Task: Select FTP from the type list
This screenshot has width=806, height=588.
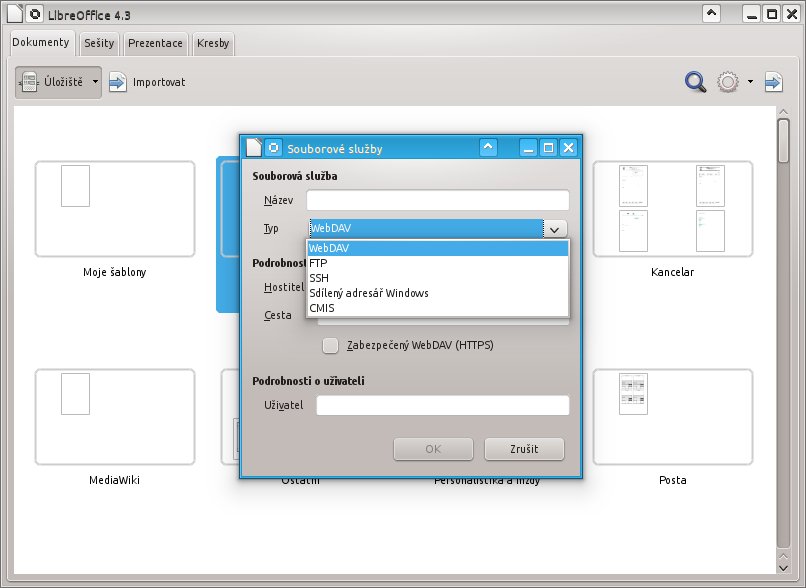Action: point(437,263)
